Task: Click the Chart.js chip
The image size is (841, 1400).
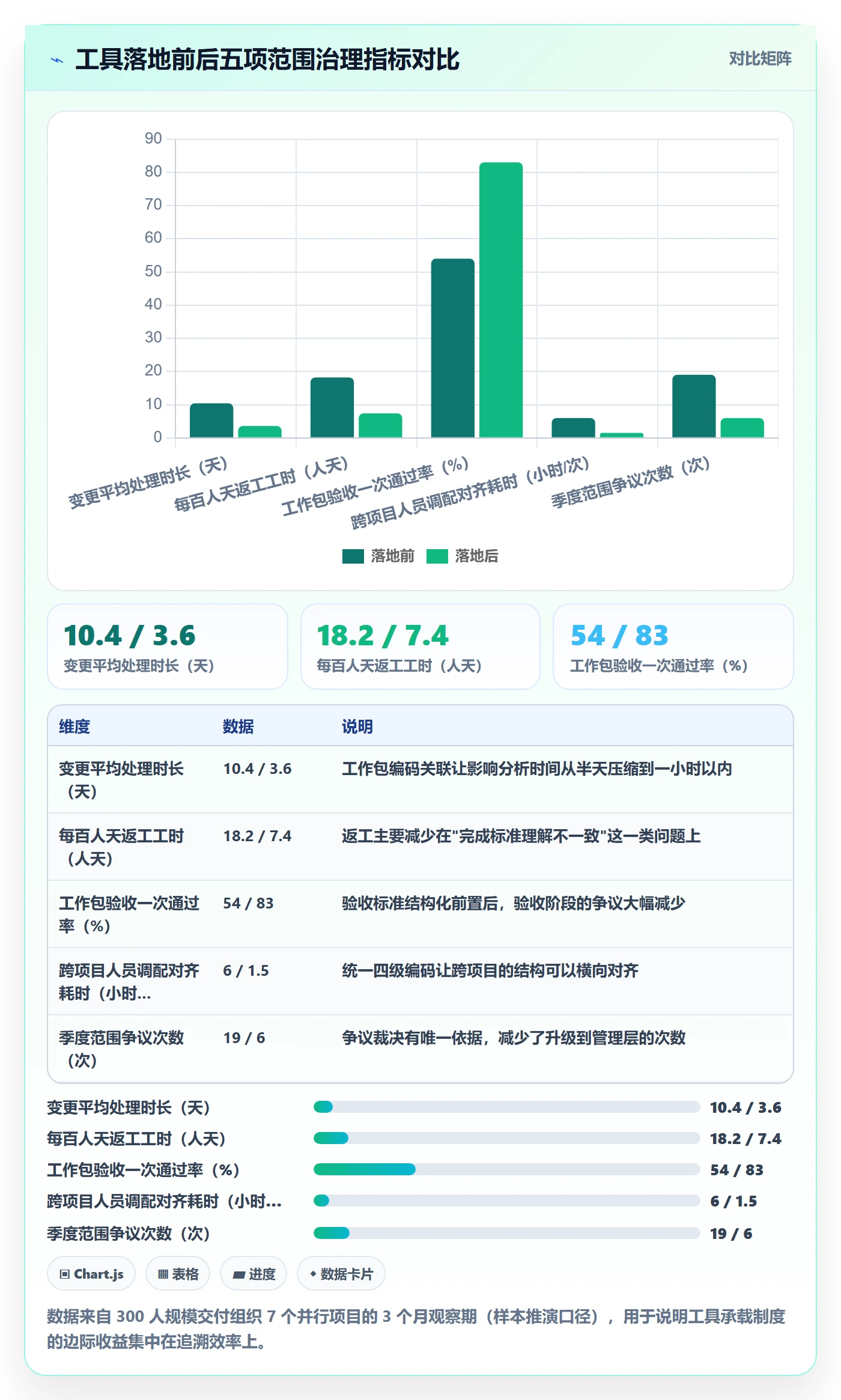Action: [91, 1274]
